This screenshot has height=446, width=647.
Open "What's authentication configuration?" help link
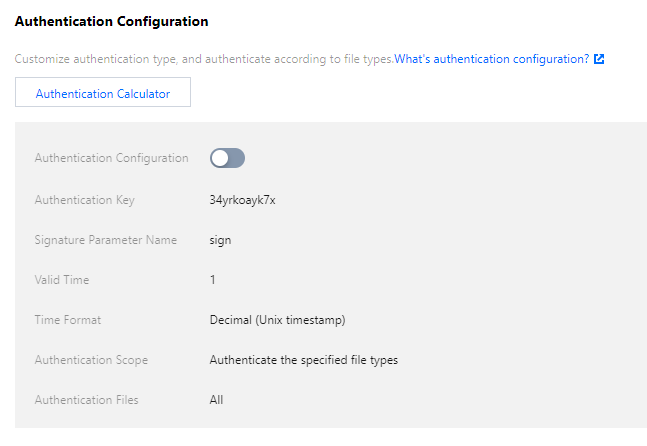click(x=491, y=59)
